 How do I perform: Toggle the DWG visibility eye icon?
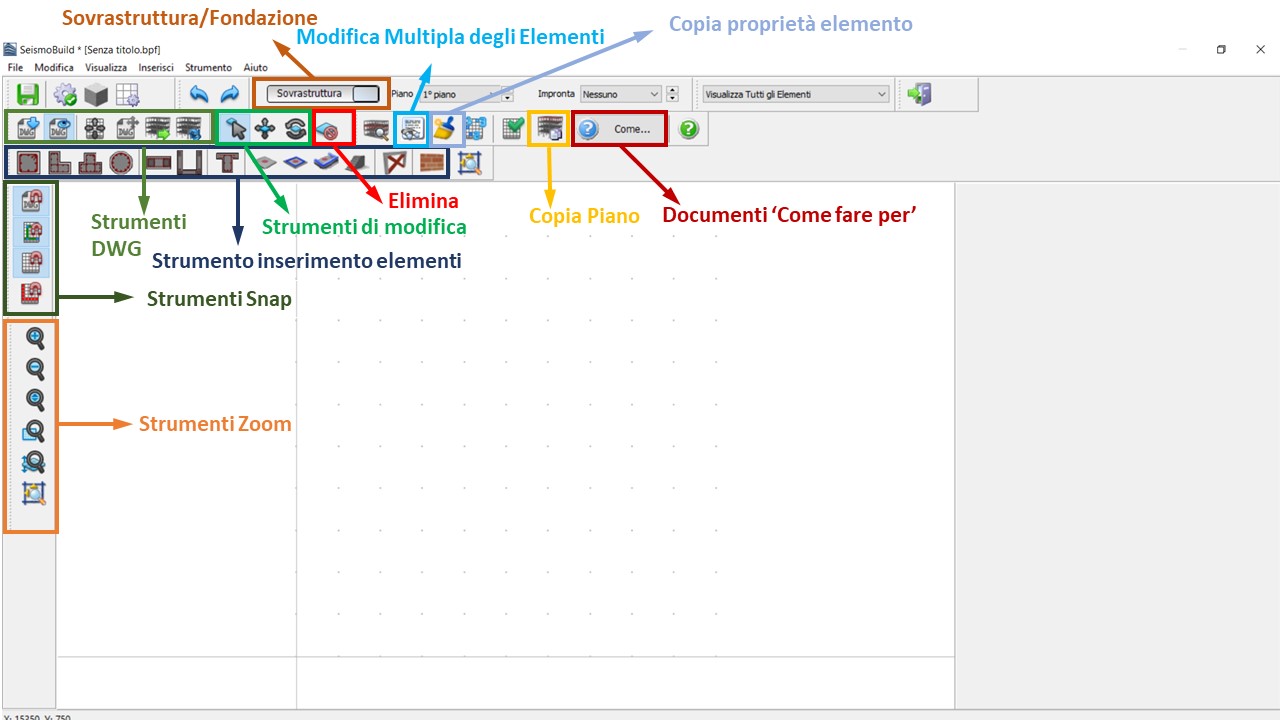click(x=59, y=129)
